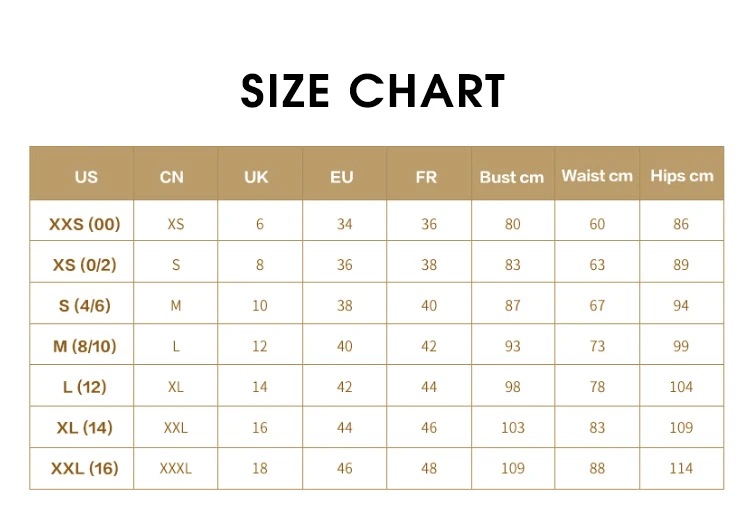750x530 pixels.
Task: Click the EU column header
Action: (342, 177)
